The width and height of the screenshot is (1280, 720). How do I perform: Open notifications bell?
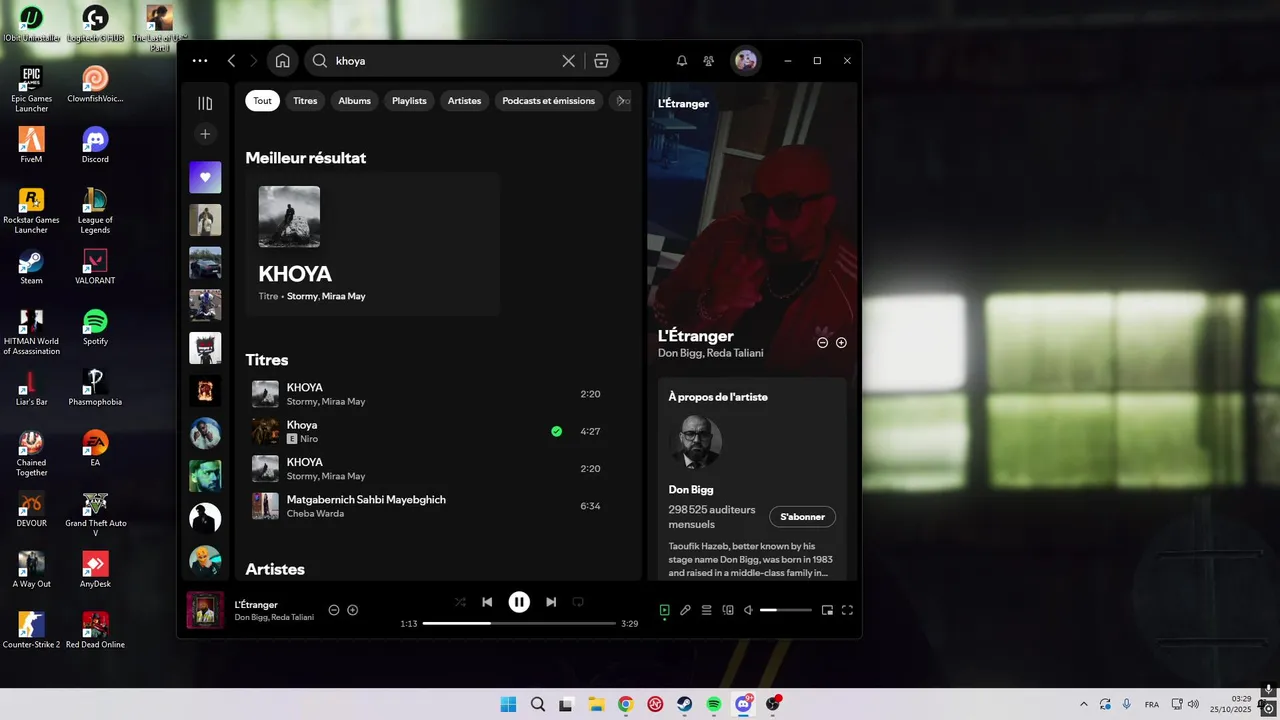pyautogui.click(x=682, y=61)
